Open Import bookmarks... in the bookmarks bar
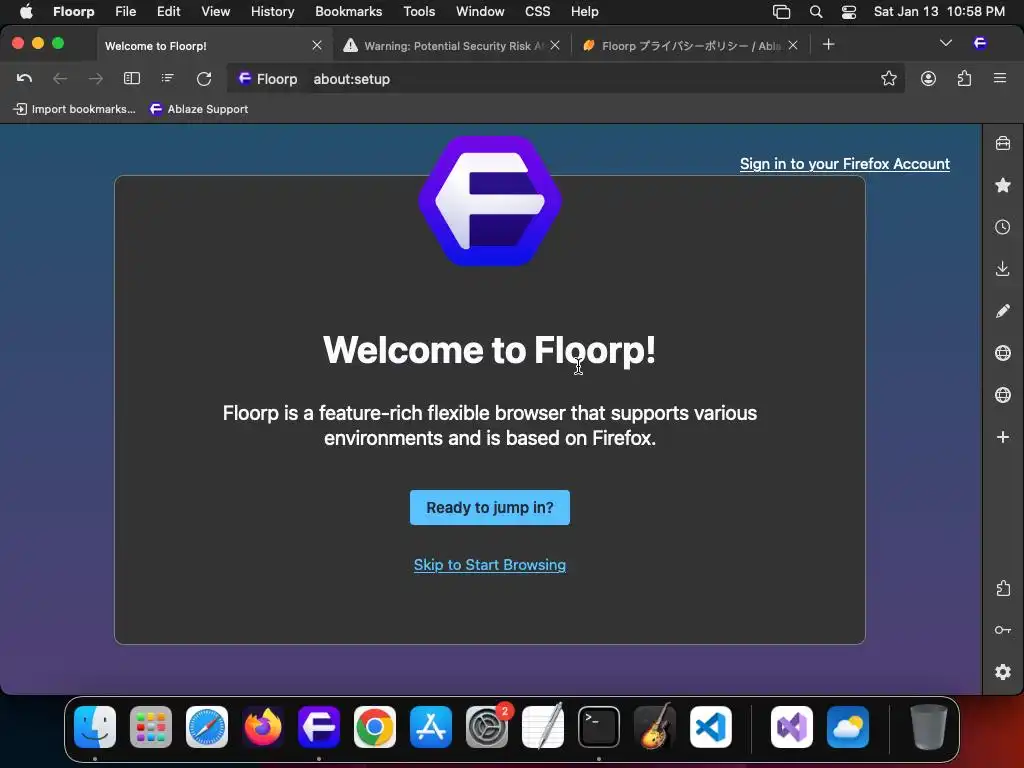Image resolution: width=1024 pixels, height=768 pixels. [74, 109]
